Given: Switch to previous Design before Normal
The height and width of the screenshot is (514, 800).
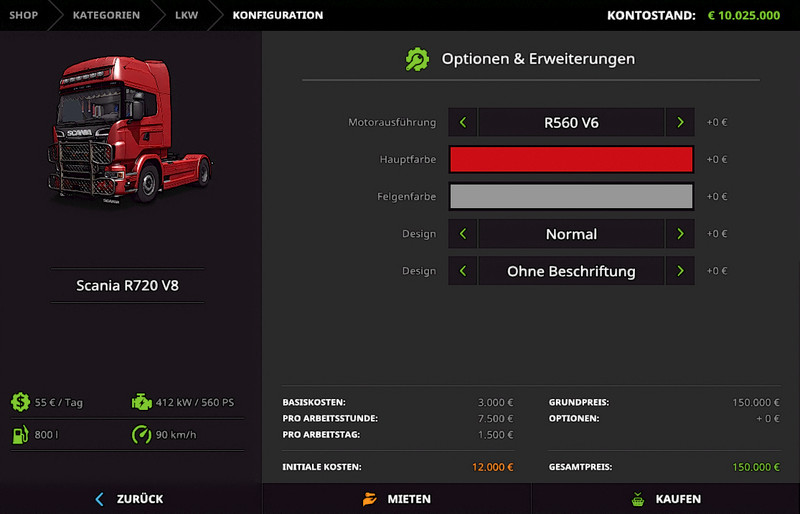Looking at the screenshot, I should [463, 234].
